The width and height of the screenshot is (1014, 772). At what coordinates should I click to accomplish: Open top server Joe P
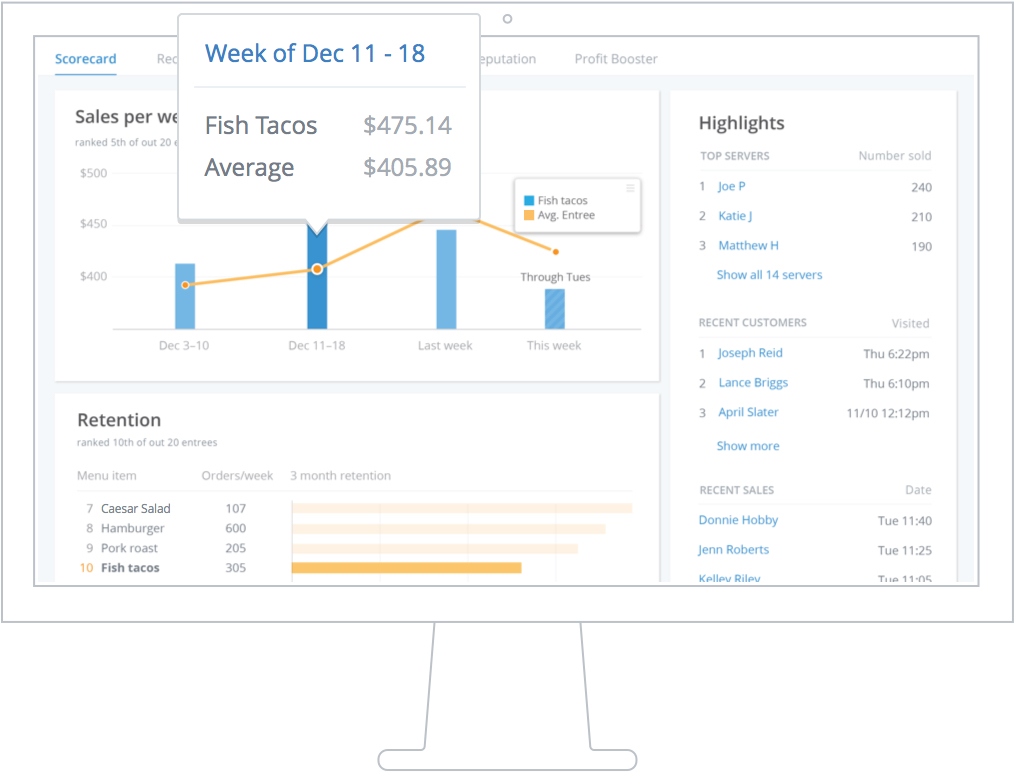(x=731, y=187)
